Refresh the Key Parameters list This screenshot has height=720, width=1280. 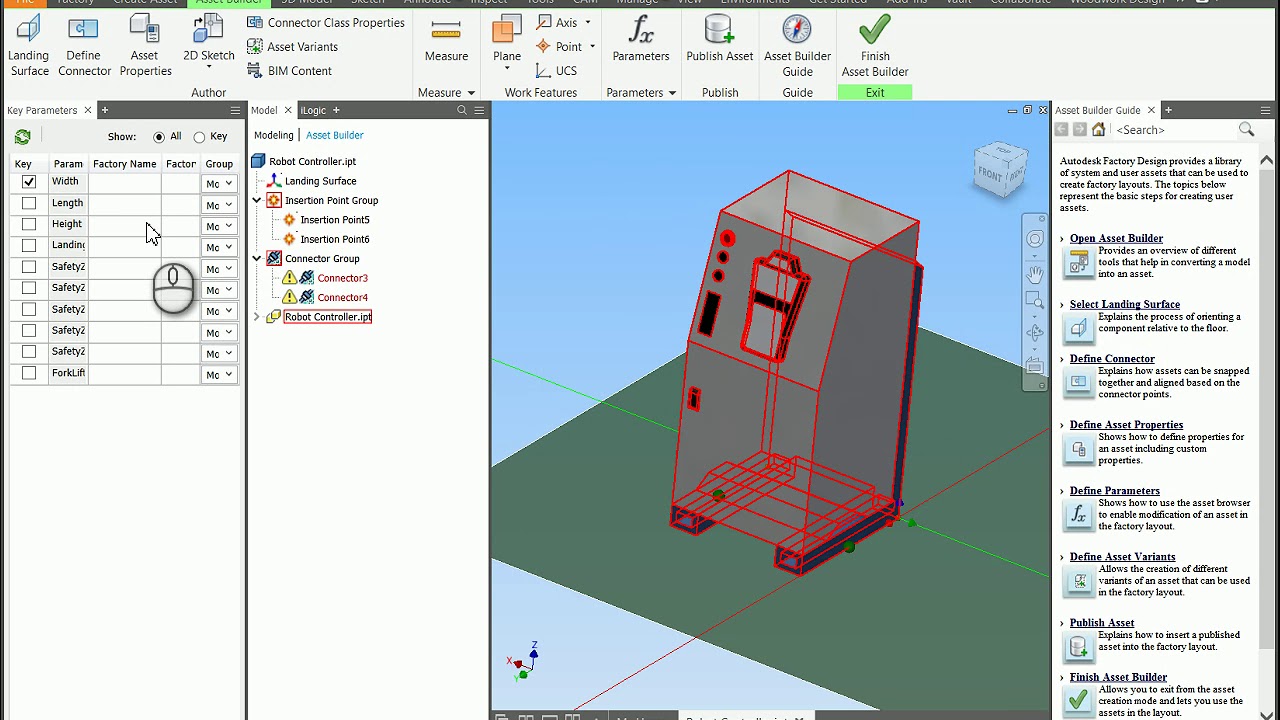[x=22, y=137]
